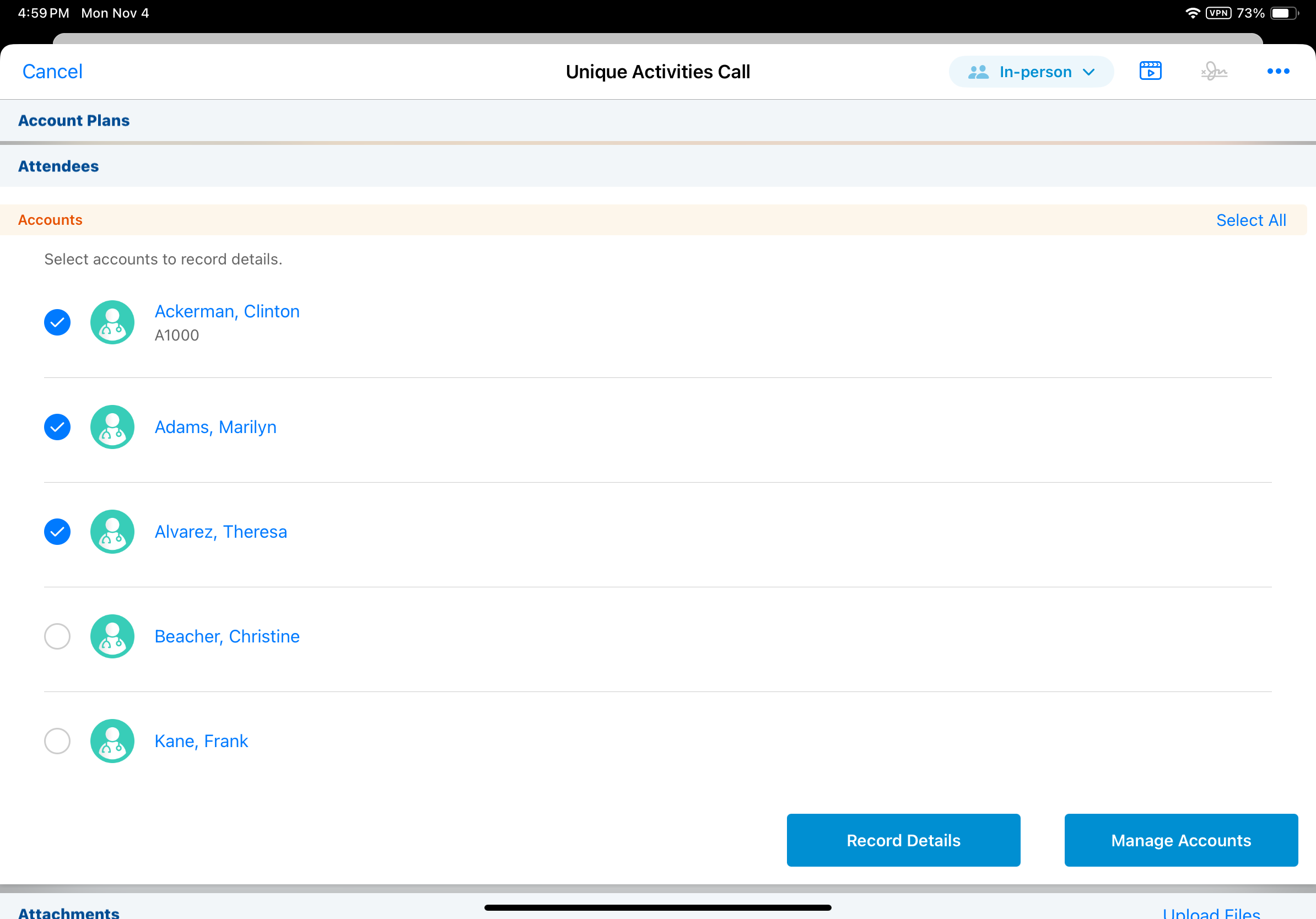Click the Manage Accounts button
Screen dimensions: 1316x919
tap(1181, 840)
